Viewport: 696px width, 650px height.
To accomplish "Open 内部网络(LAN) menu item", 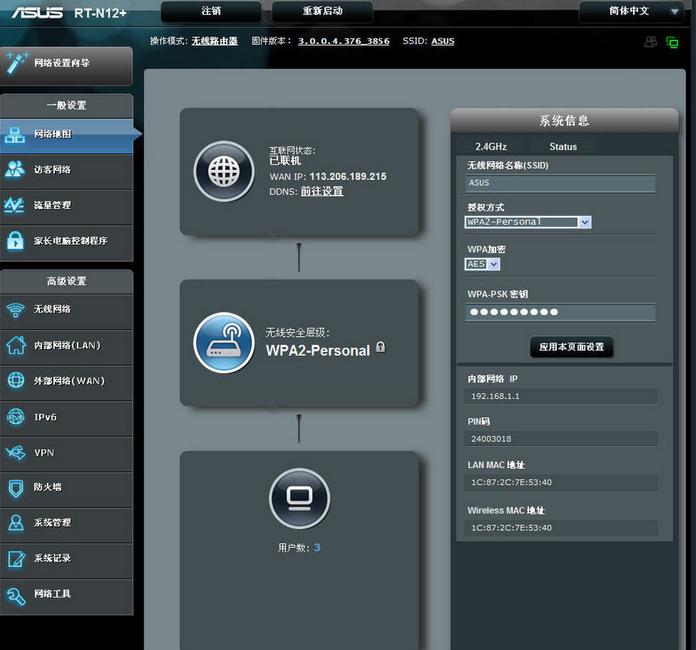I will 67,345.
